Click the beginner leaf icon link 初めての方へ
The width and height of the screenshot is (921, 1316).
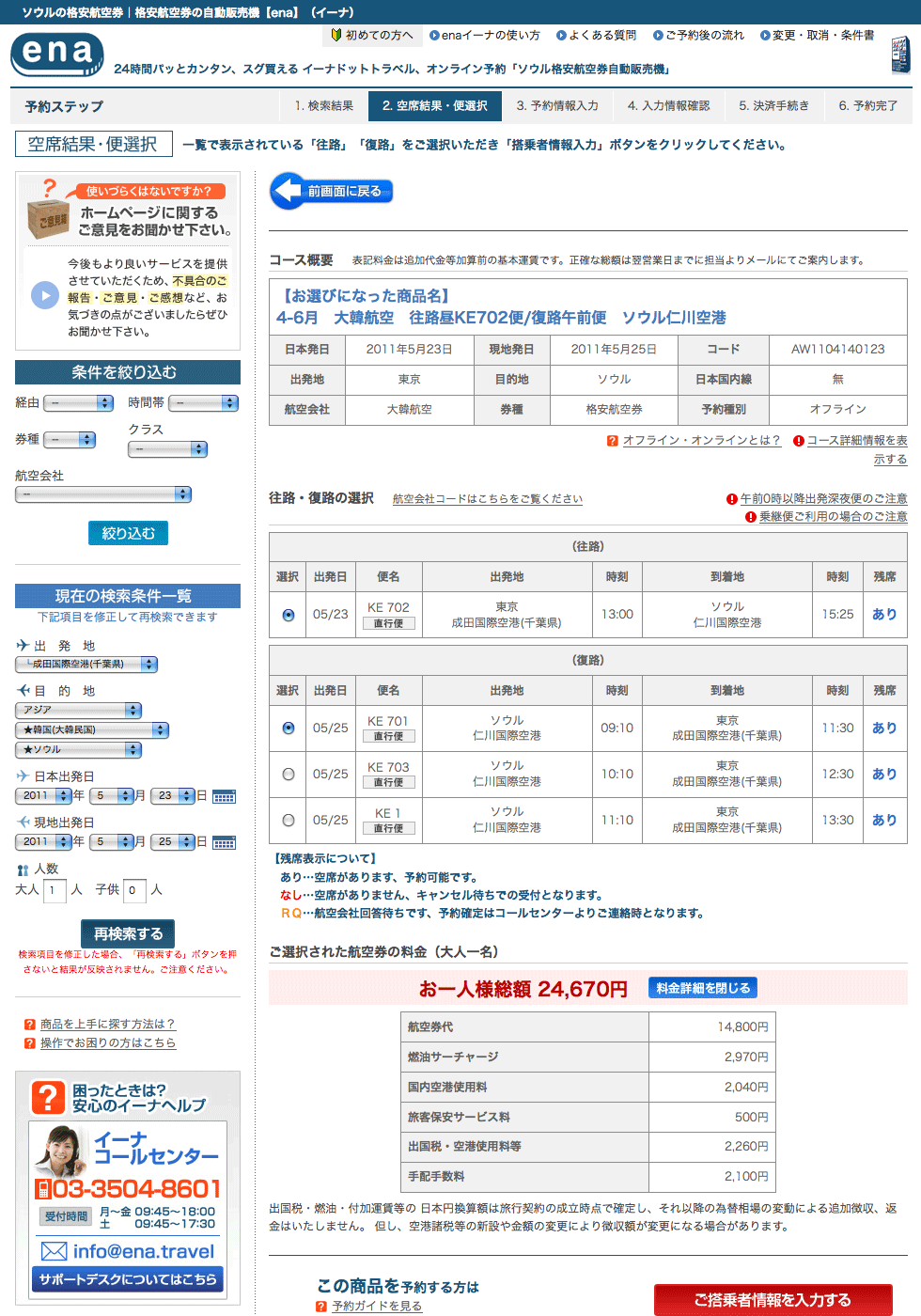(x=372, y=35)
